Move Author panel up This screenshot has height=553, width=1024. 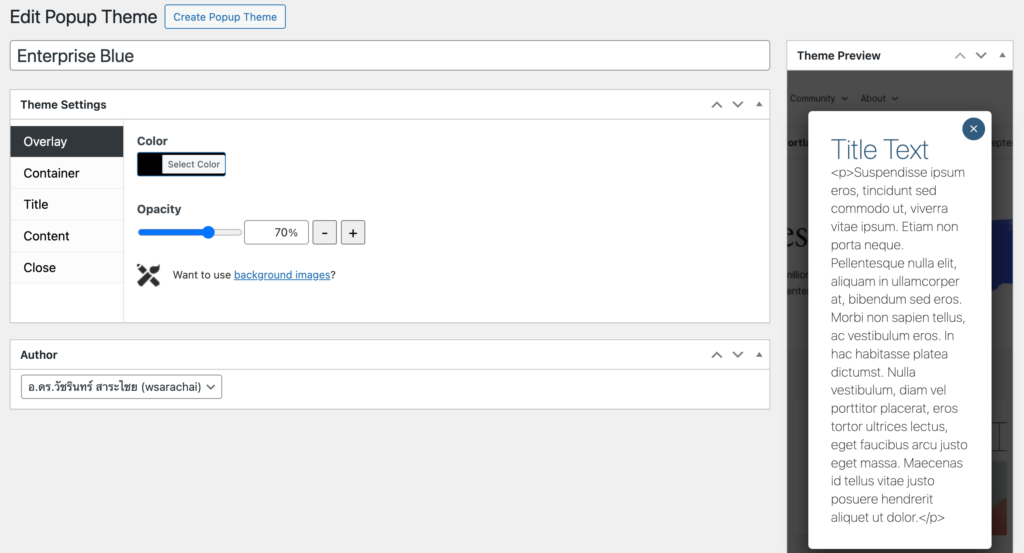716,355
